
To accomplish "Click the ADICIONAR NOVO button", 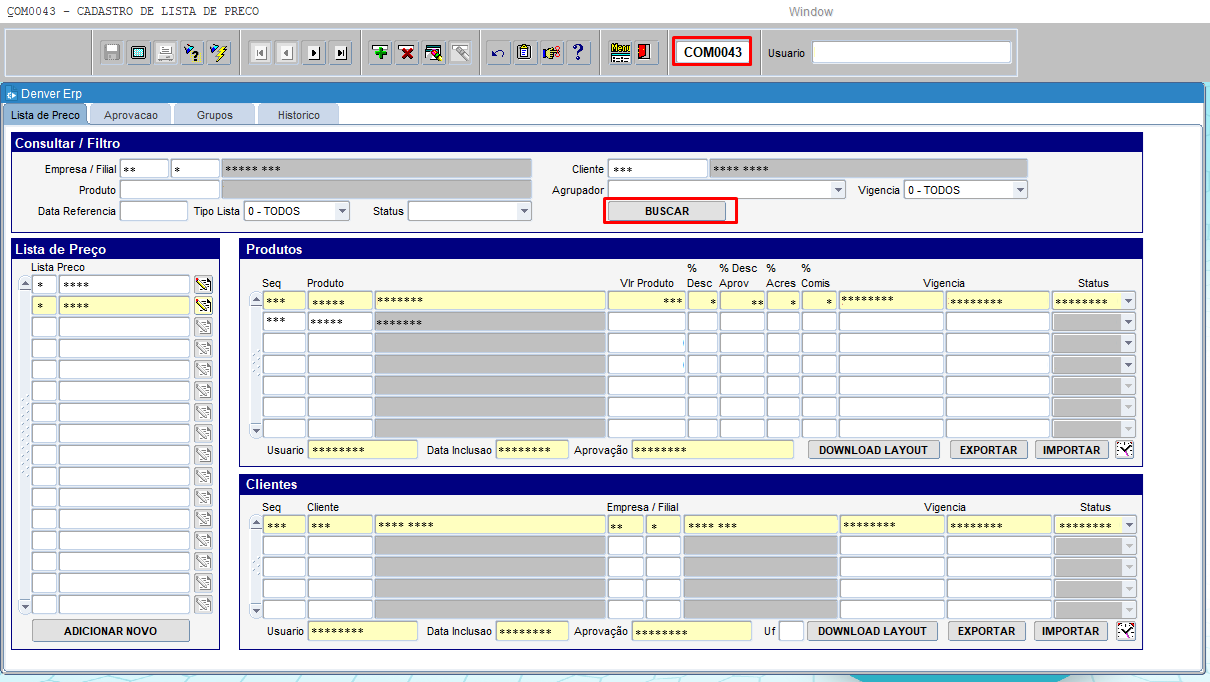I will click(110, 631).
